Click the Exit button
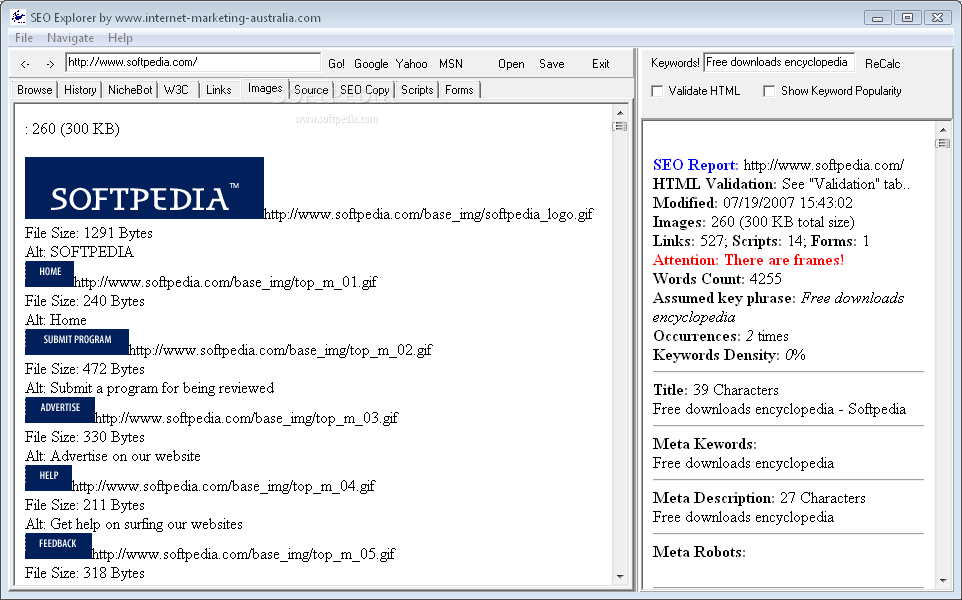The width and height of the screenshot is (962, 600). pyautogui.click(x=601, y=64)
